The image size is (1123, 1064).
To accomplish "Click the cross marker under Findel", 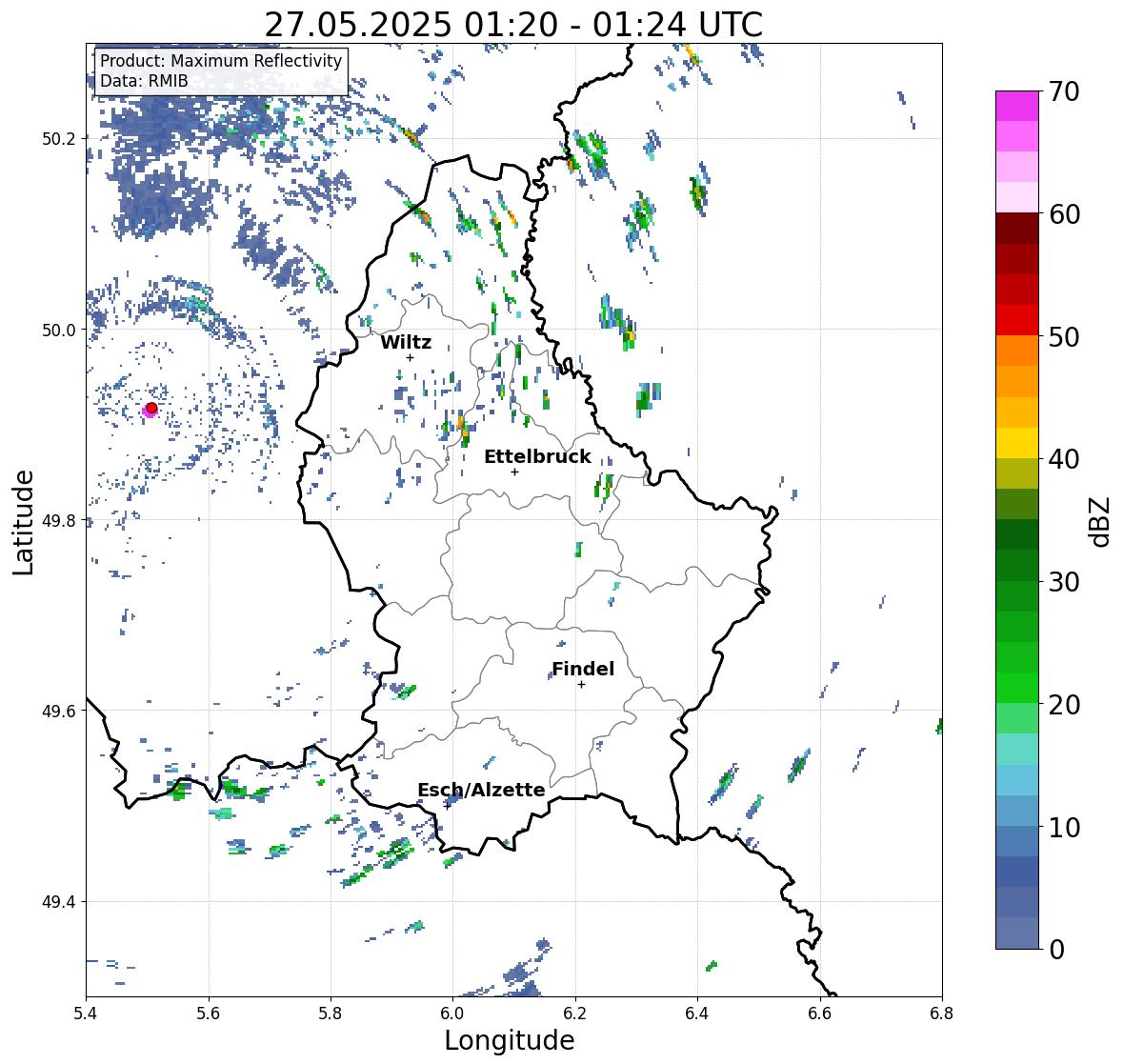I will click(582, 685).
